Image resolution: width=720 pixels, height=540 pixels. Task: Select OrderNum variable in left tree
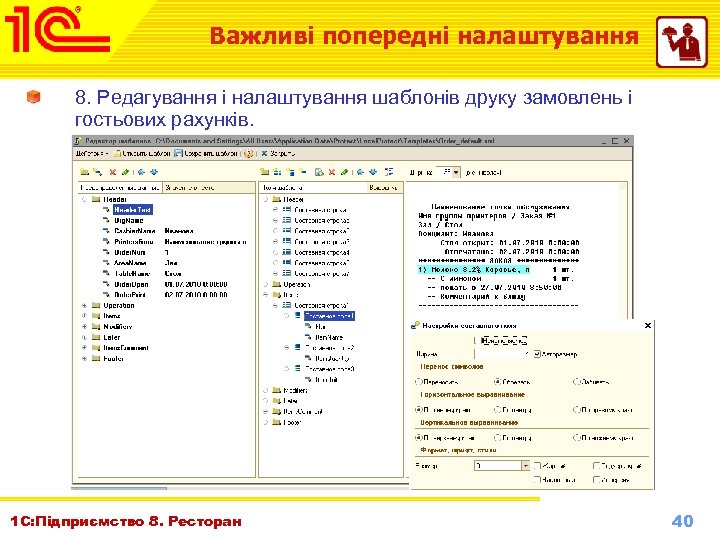click(129, 252)
